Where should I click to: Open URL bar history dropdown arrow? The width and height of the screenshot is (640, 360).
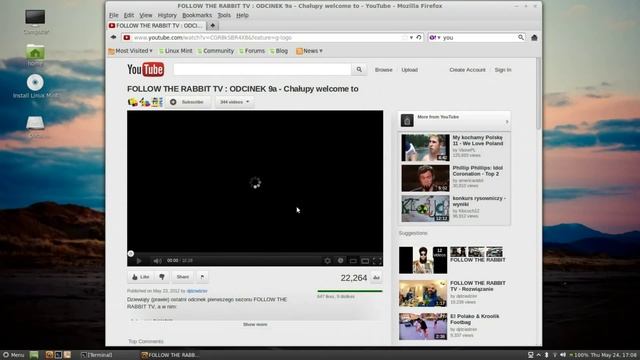click(411, 37)
